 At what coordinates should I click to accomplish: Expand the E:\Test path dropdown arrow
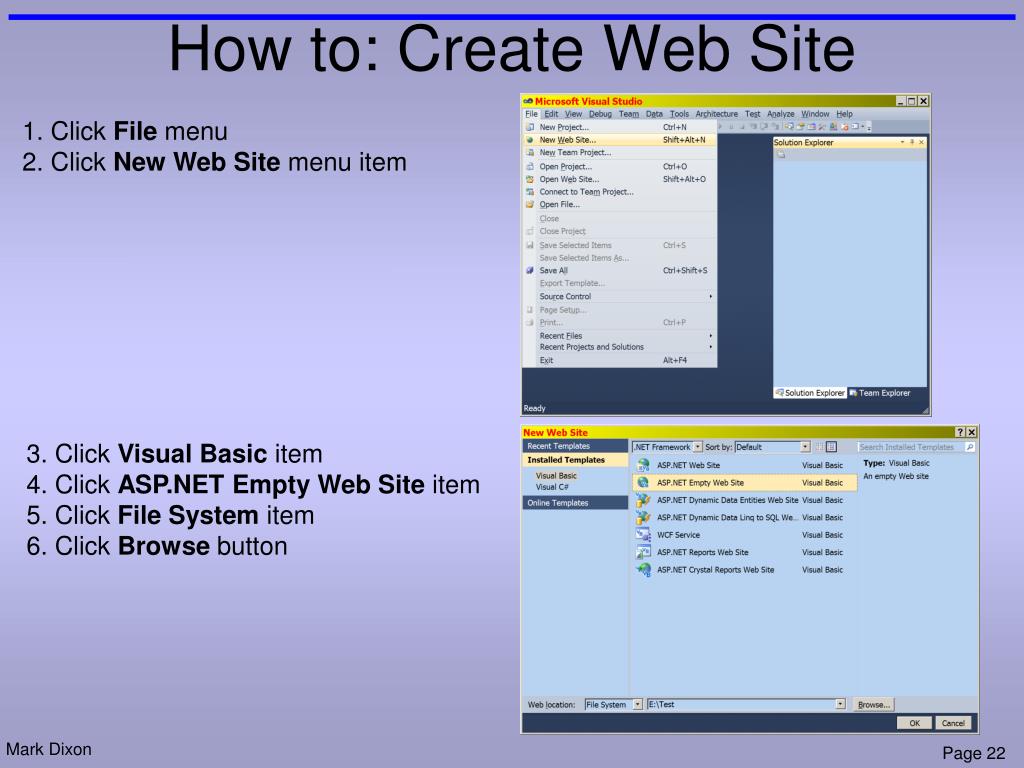coord(840,704)
